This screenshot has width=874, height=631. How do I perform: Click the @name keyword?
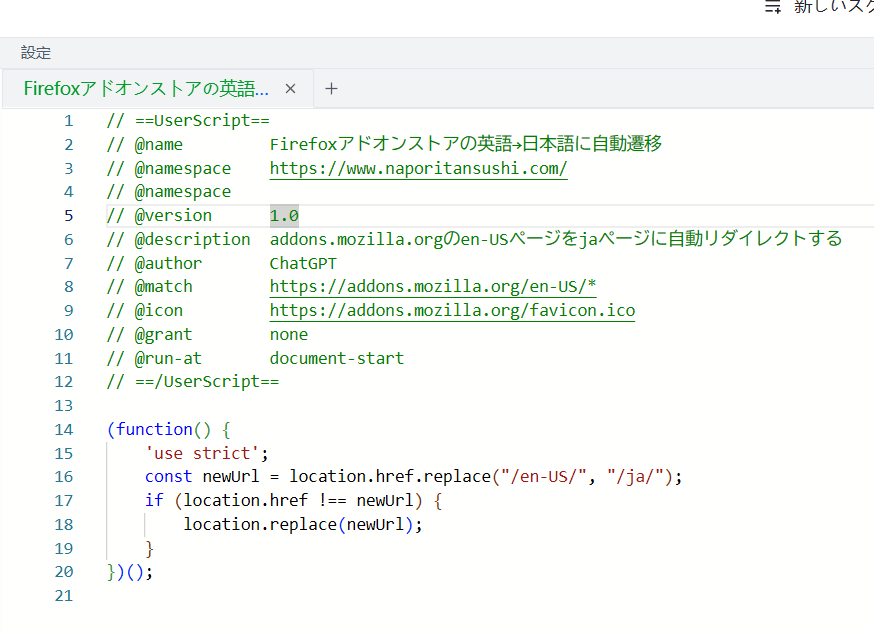pos(158,144)
